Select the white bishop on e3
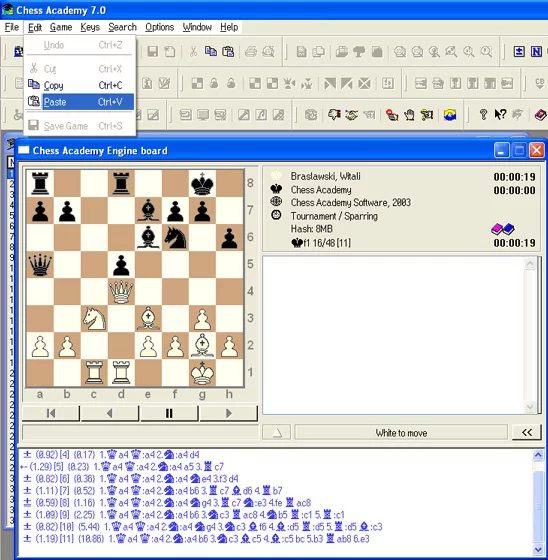 coord(148,319)
